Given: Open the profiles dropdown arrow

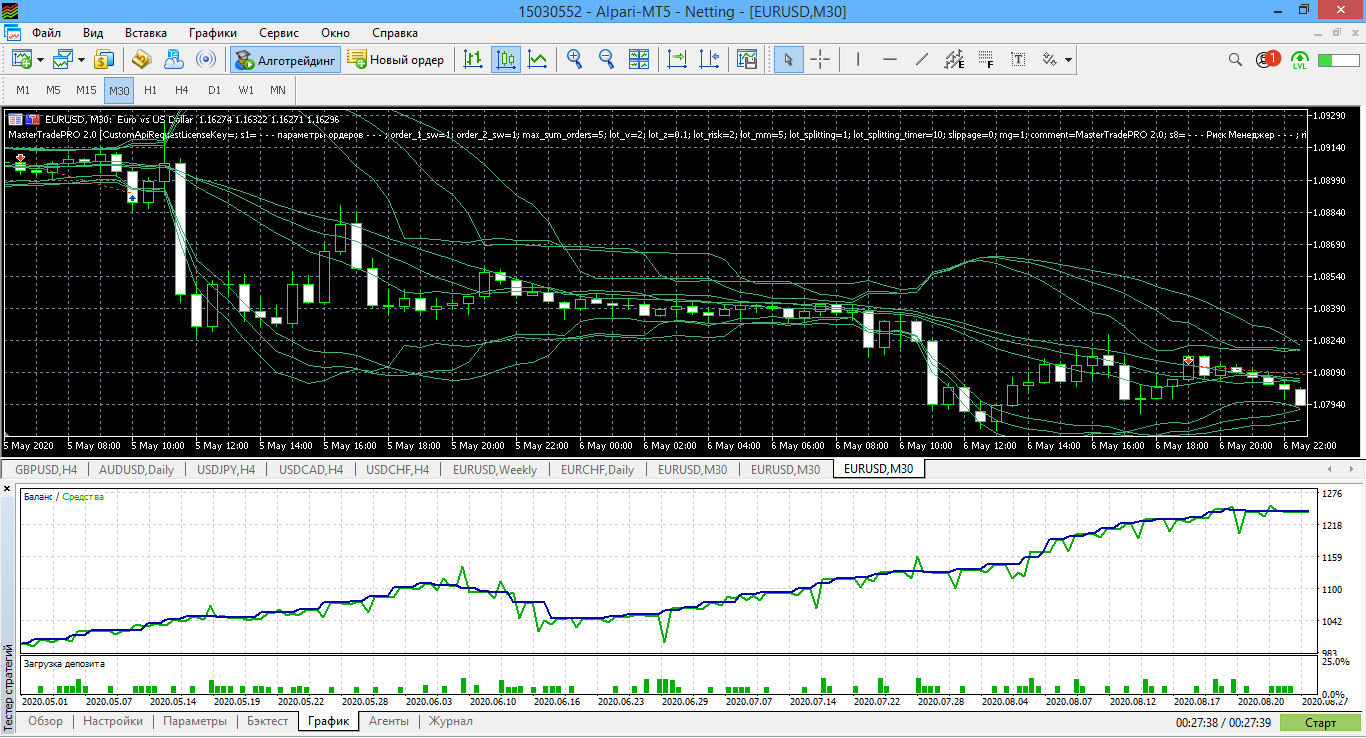Looking at the screenshot, I should click(82, 60).
